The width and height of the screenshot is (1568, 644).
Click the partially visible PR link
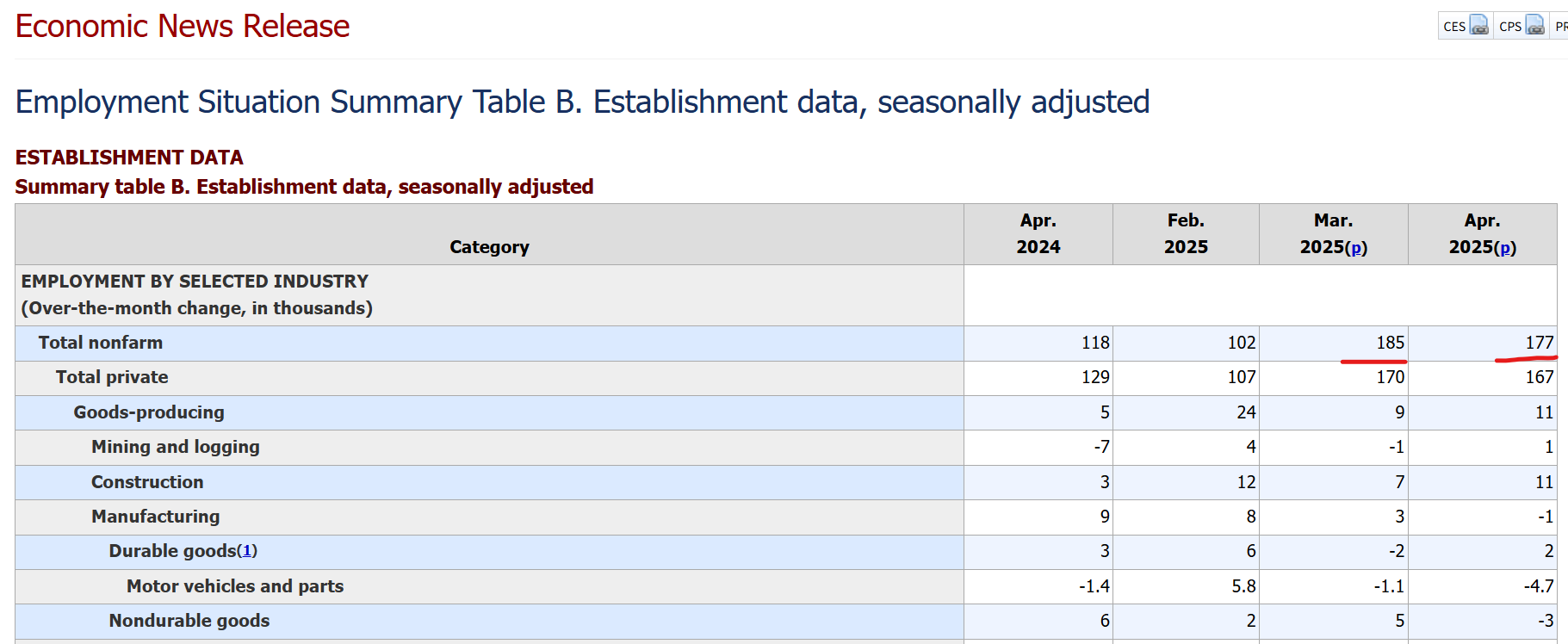[1561, 27]
